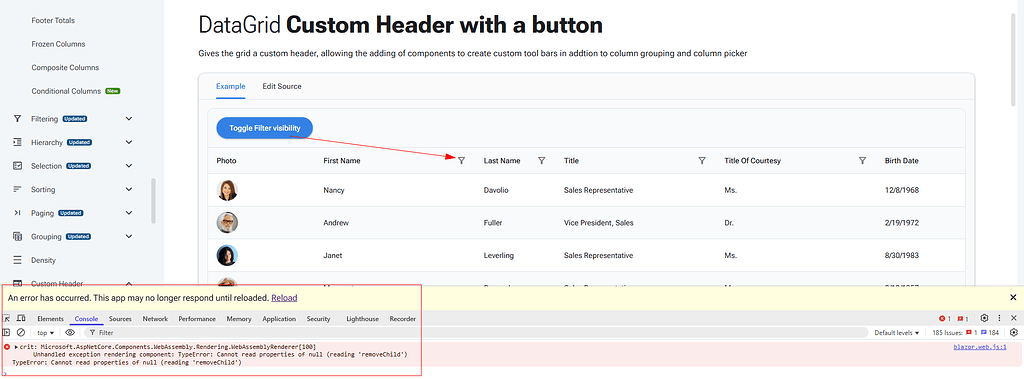Clear the console with the clear icon
The image size is (1024, 379).
[x=21, y=333]
